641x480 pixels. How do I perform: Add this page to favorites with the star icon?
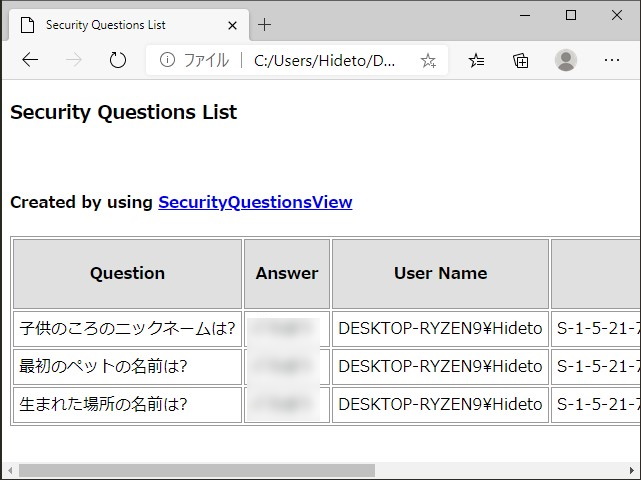coord(428,61)
